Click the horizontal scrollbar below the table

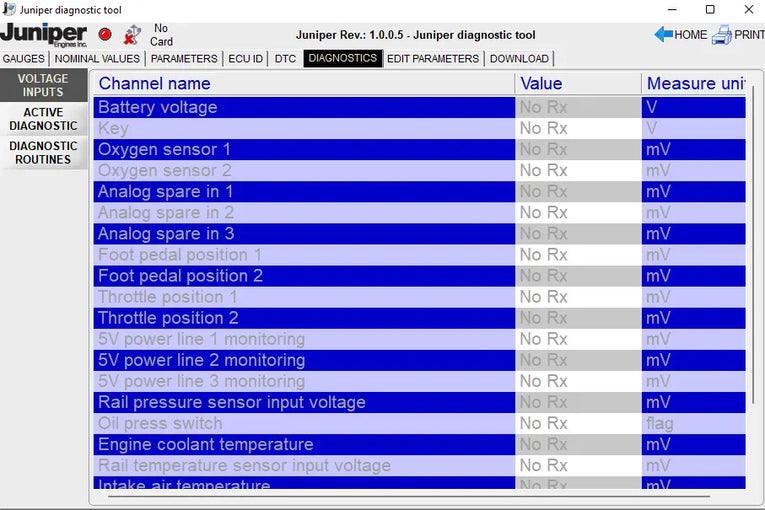(x=409, y=497)
